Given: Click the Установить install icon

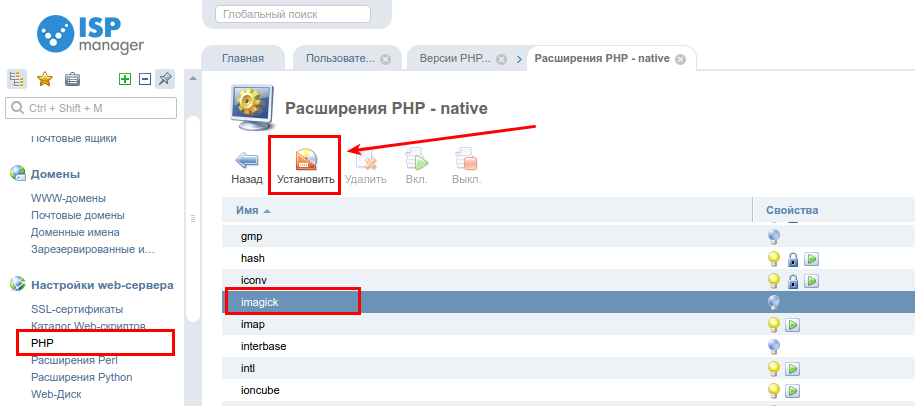Looking at the screenshot, I should pyautogui.click(x=306, y=159).
